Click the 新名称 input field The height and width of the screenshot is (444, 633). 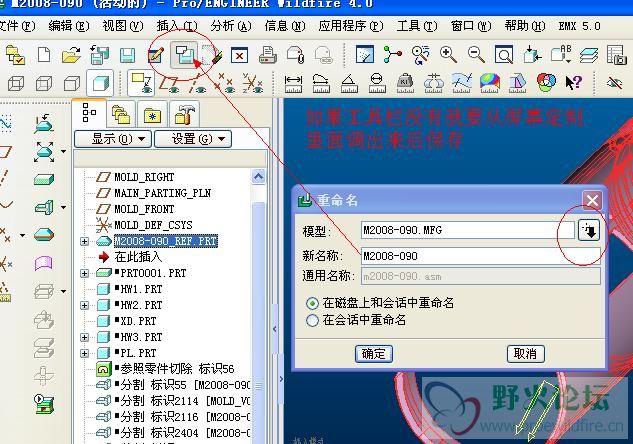click(480, 256)
